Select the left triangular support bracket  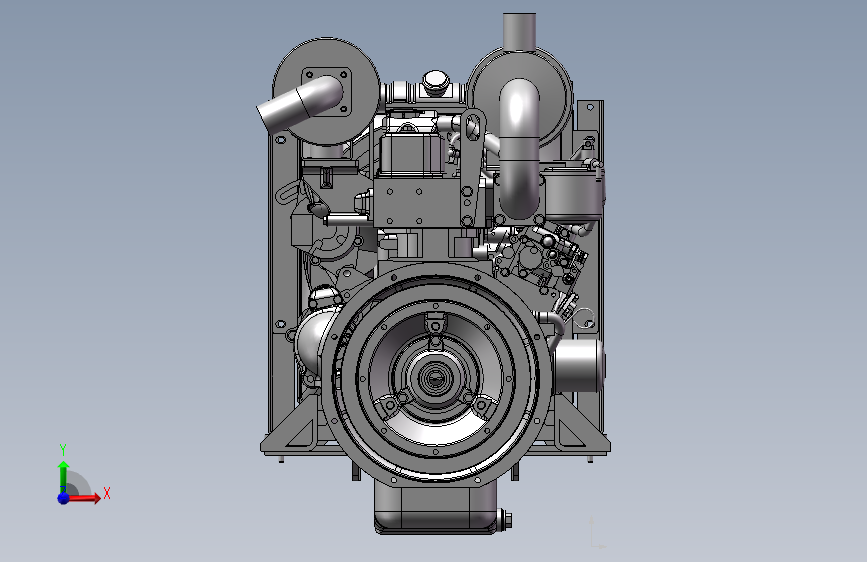[x=293, y=426]
